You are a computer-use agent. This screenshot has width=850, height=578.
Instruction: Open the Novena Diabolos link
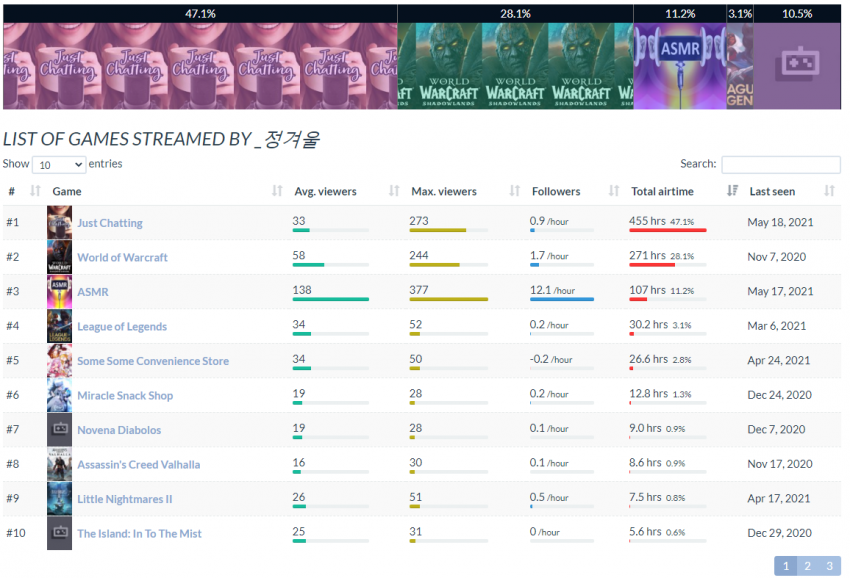tap(119, 430)
